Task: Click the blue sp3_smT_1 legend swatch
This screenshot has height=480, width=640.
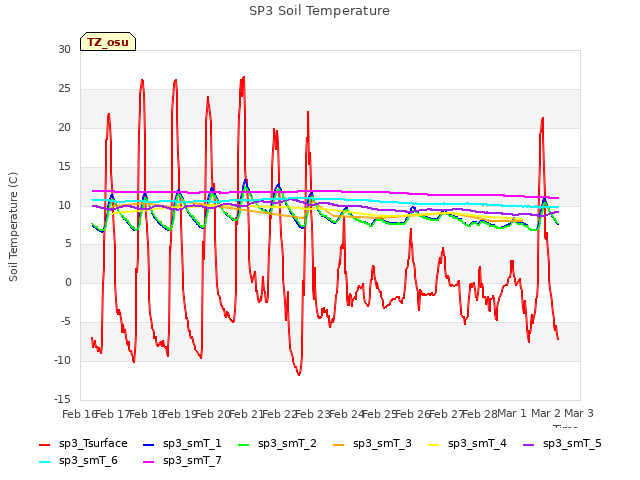Action: tap(149, 444)
